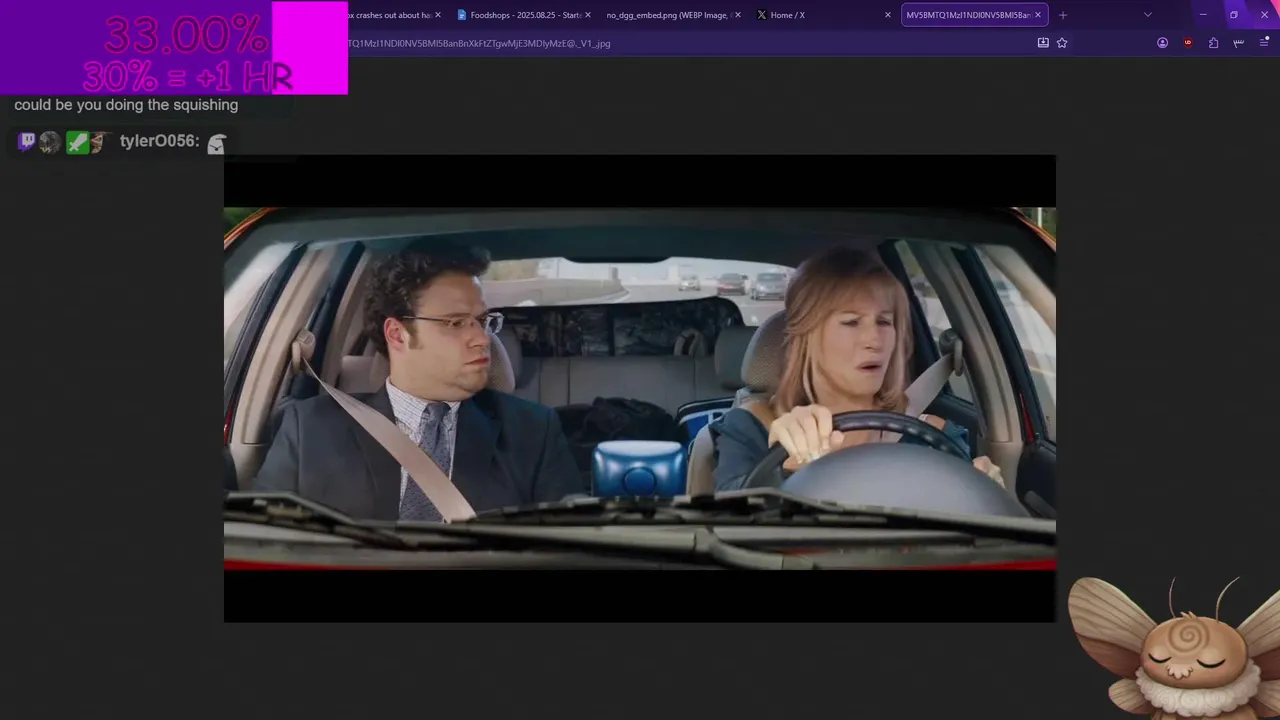Open the uBlock Origin extension icon
1280x720 pixels.
pos(1188,43)
